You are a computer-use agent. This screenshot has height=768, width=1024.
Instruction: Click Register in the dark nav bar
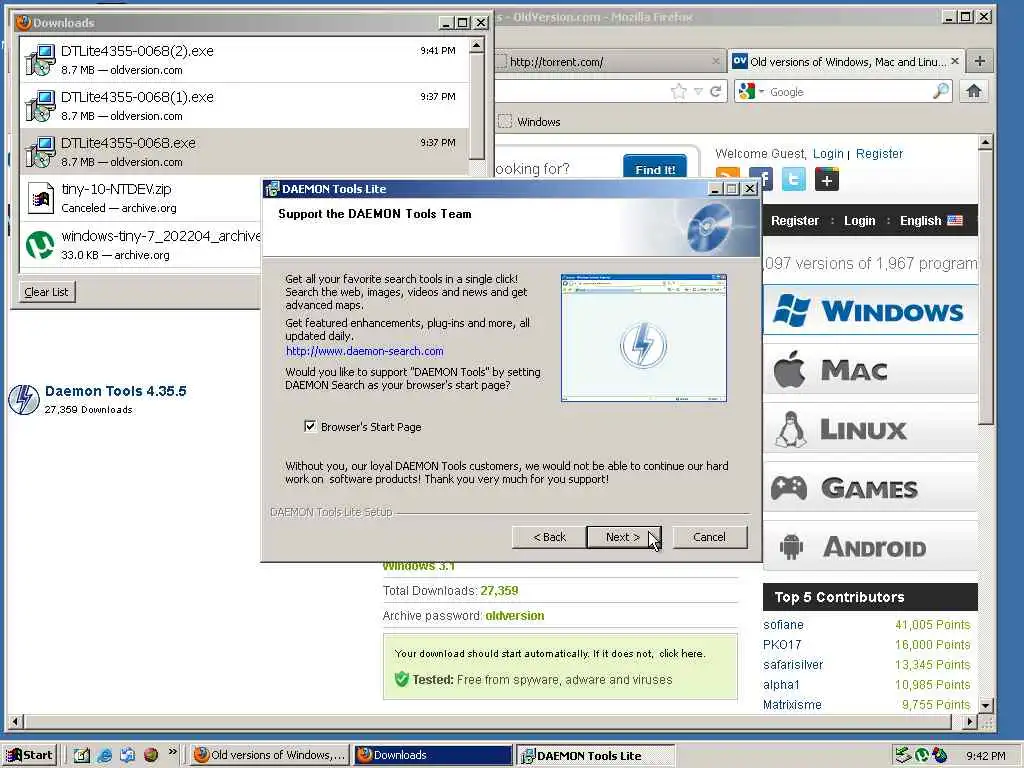click(x=795, y=221)
